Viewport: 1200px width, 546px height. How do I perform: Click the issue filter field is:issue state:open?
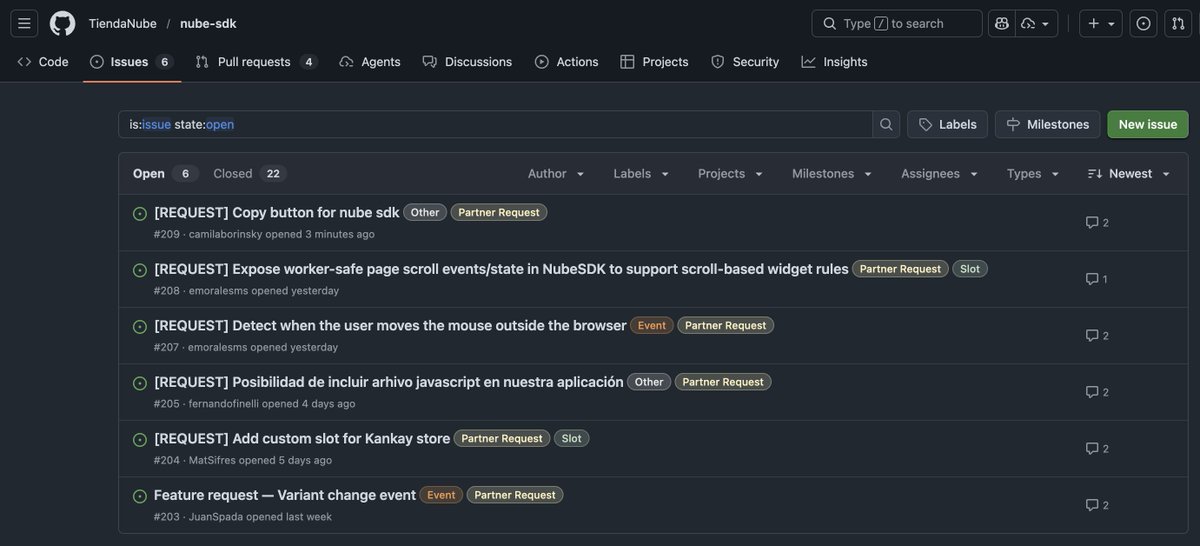[496, 124]
